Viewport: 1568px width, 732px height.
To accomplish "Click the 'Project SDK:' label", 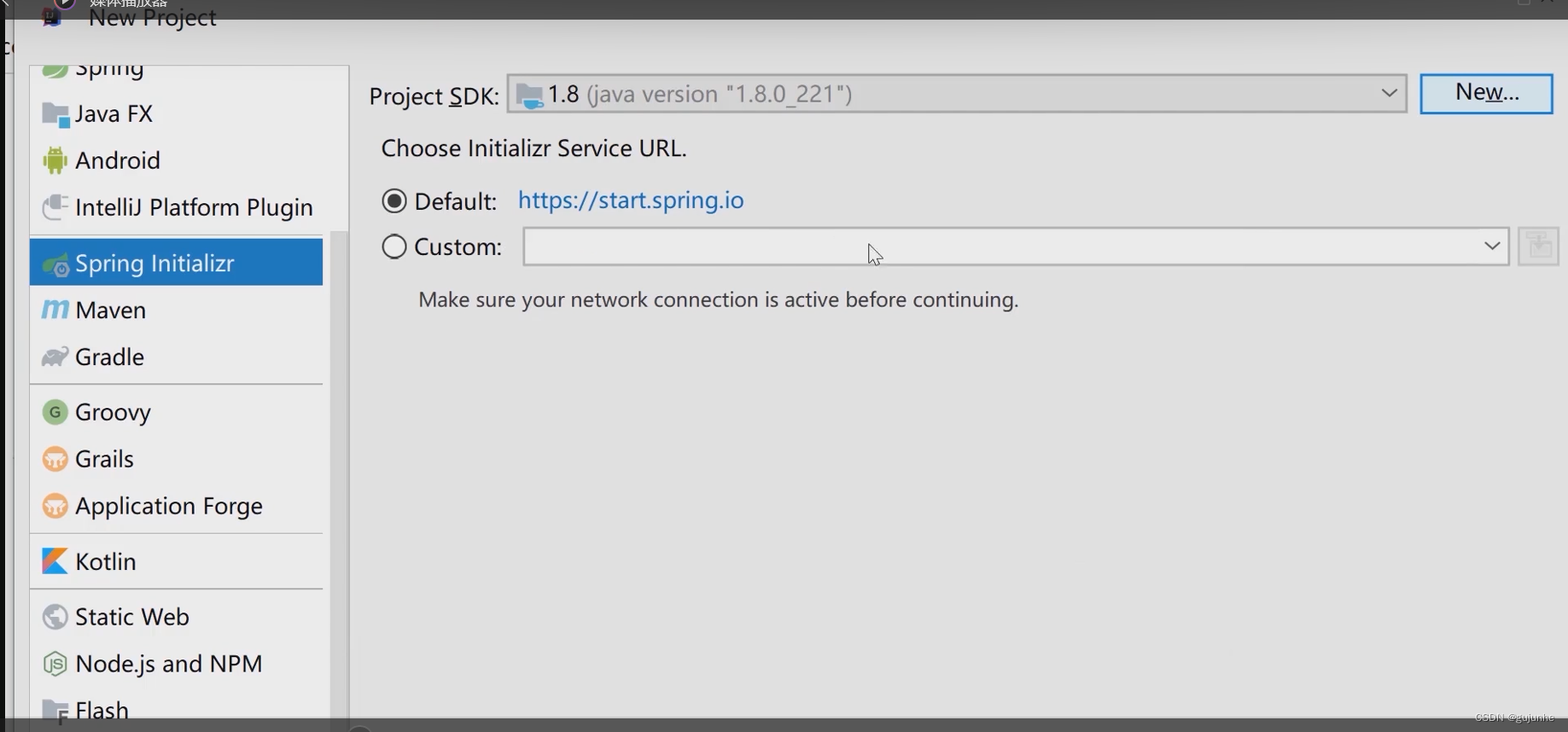I will [434, 96].
